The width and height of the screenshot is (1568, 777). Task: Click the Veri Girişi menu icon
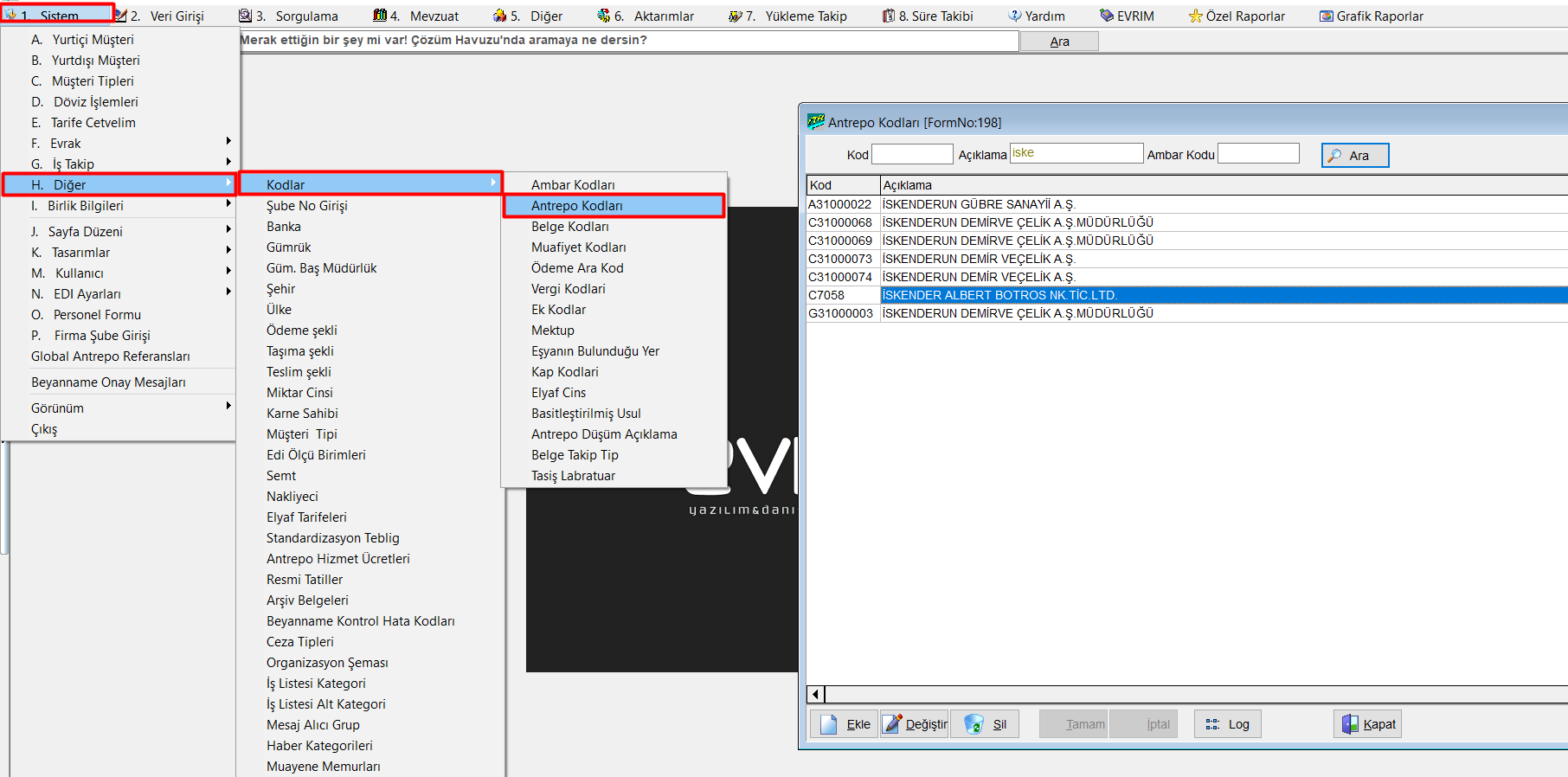[121, 16]
